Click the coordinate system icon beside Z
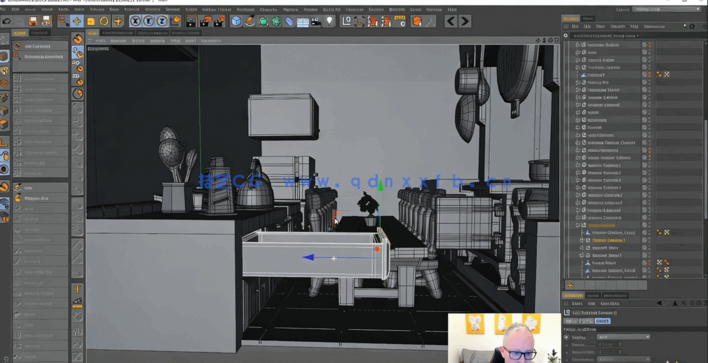The width and height of the screenshot is (708, 363). tap(176, 21)
